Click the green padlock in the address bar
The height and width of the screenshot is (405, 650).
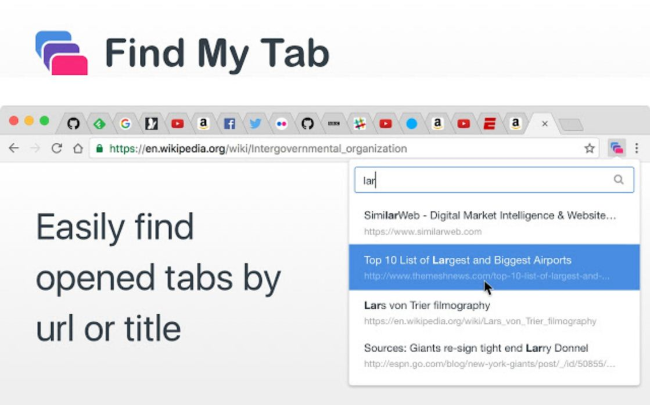click(x=99, y=148)
